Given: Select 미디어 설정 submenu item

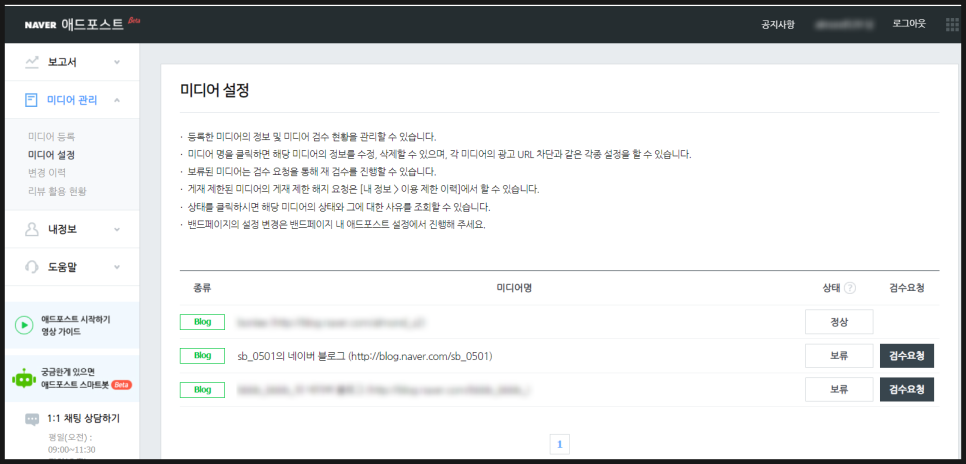Looking at the screenshot, I should click(52, 154).
